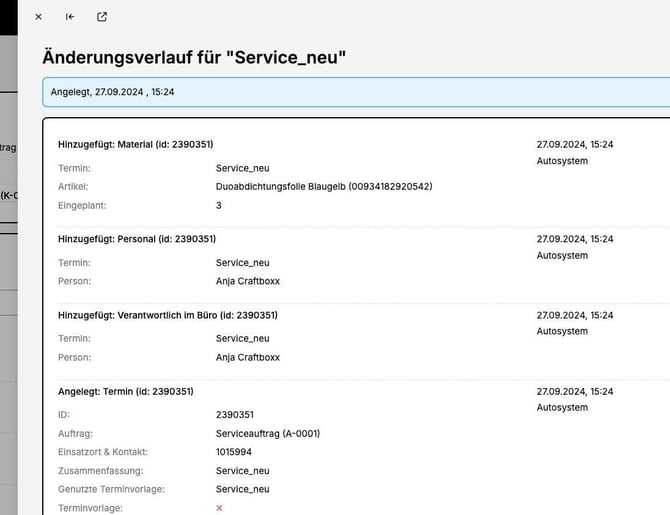Screen dimensions: 670x515
Task: Select the 'Hinzugefügt: Material' entry header
Action: (x=135, y=144)
